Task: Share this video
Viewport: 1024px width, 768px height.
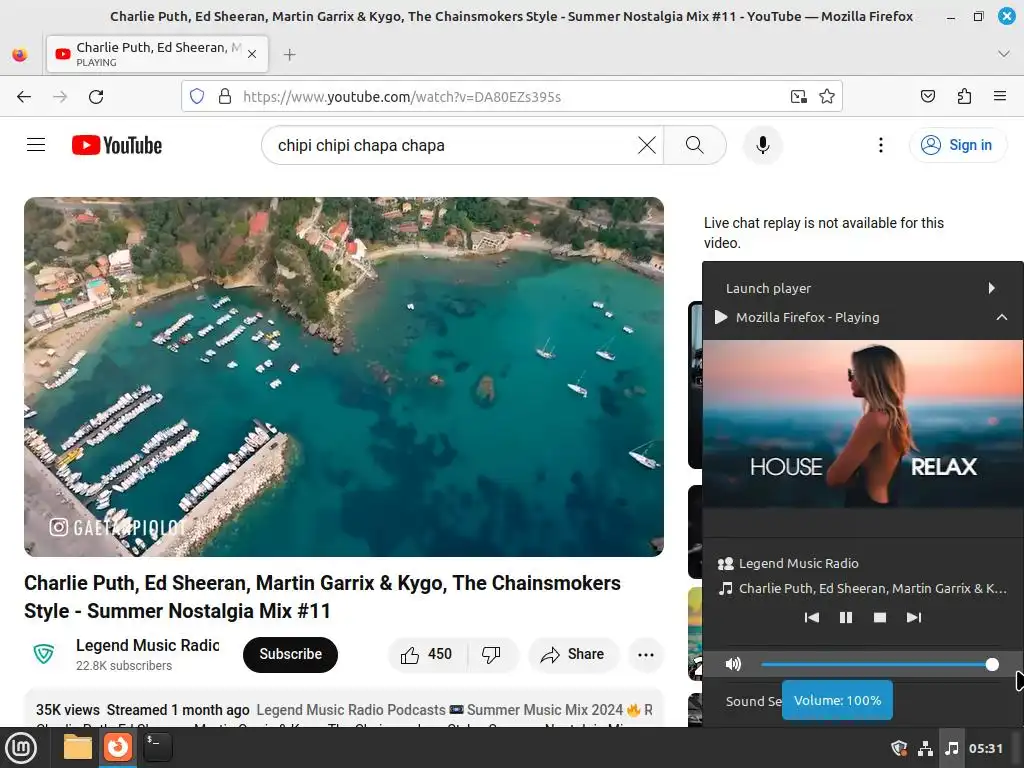Action: [573, 654]
